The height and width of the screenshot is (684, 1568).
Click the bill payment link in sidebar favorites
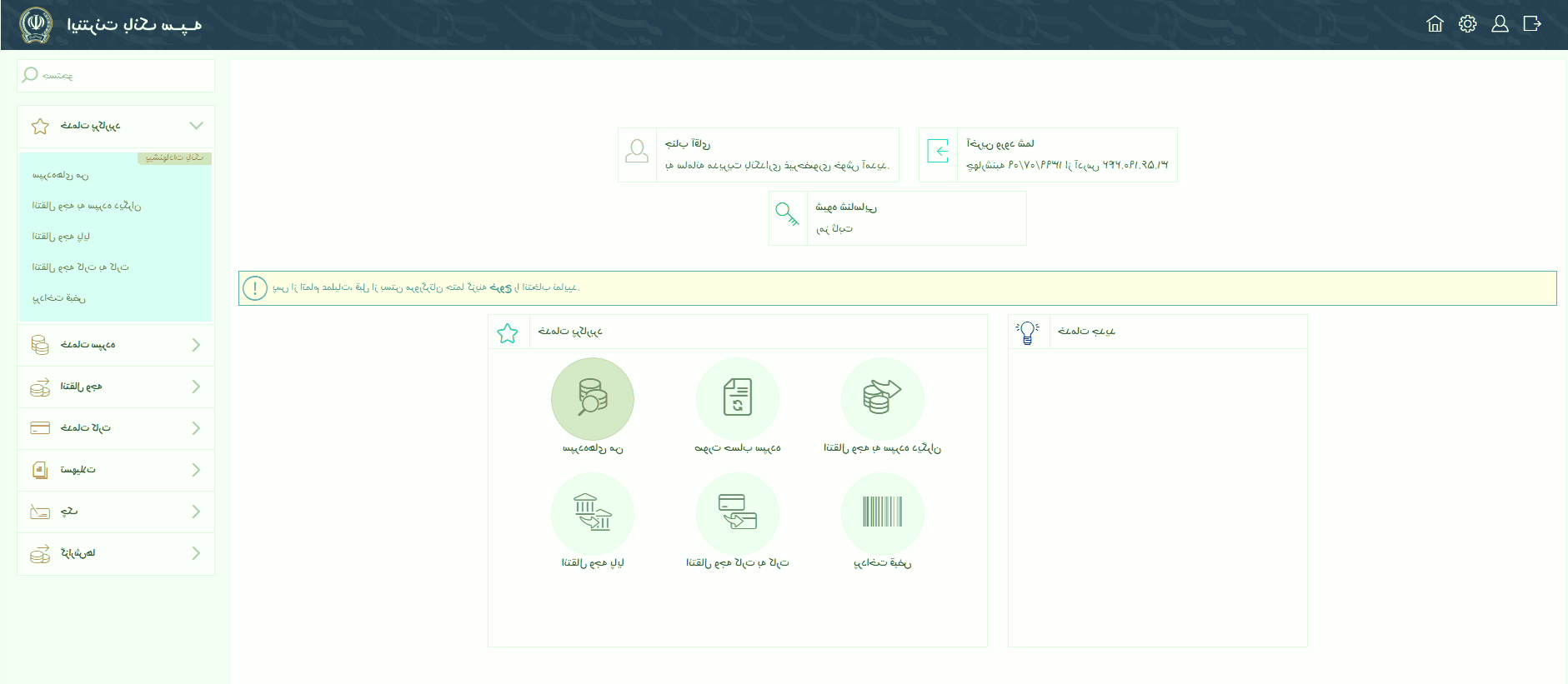tap(59, 298)
